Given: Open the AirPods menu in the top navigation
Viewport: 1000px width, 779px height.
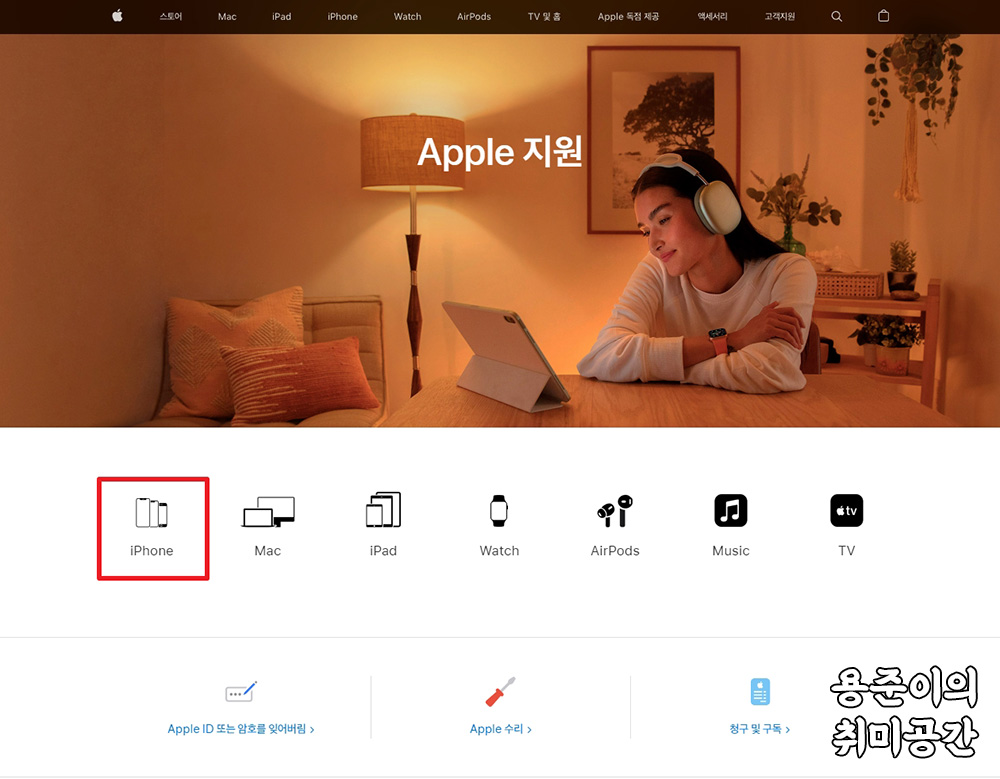Looking at the screenshot, I should [474, 17].
